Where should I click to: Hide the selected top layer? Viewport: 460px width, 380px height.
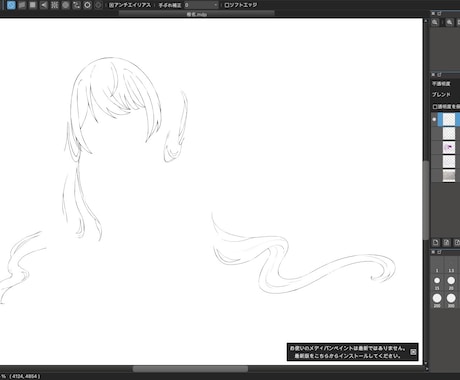click(434, 119)
